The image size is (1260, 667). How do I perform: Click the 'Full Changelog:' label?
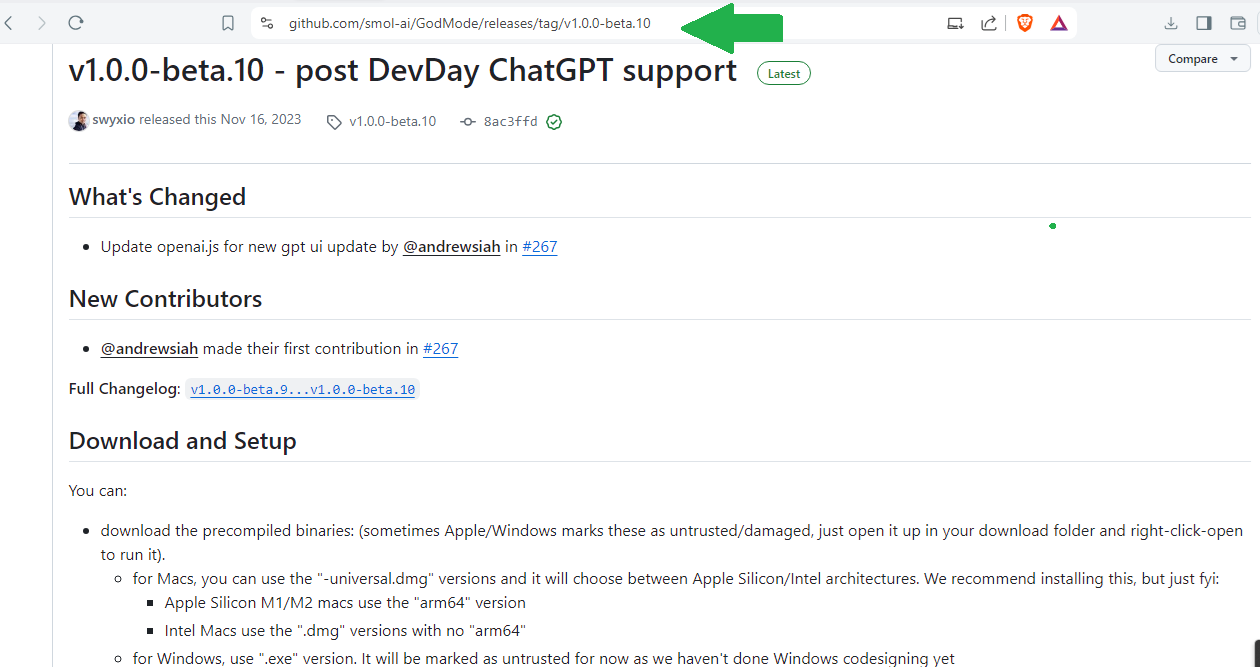[x=125, y=389]
